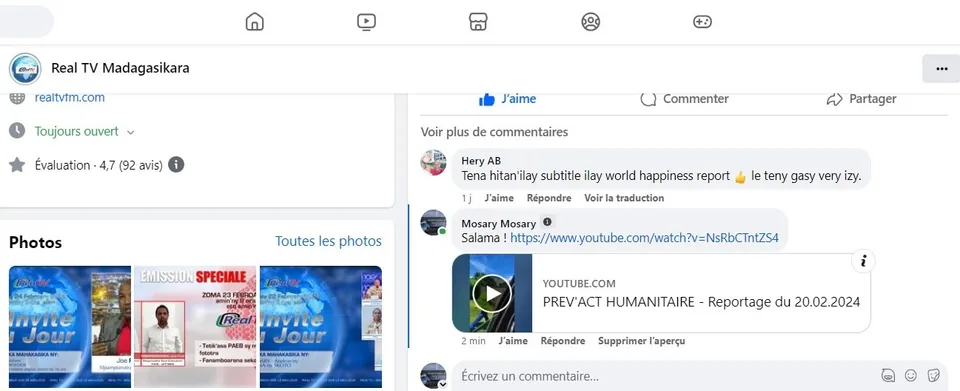Open the realtvfm.com website link

coord(70,97)
